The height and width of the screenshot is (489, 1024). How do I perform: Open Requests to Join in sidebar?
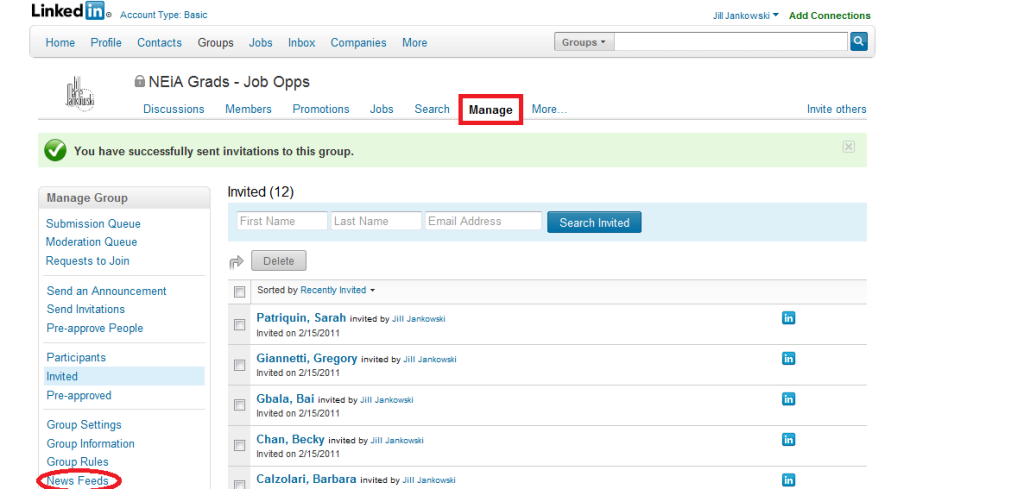[88, 260]
